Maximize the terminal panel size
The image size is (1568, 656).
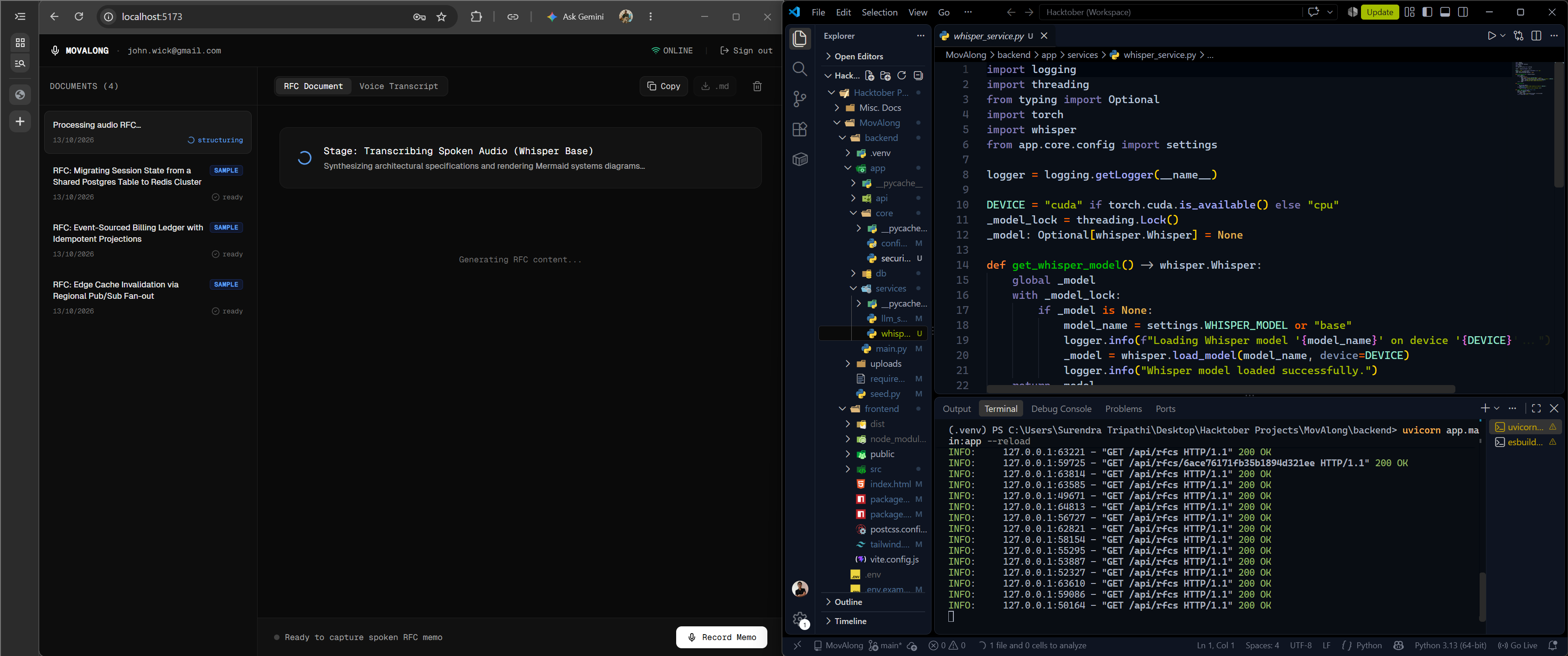tap(1537, 408)
